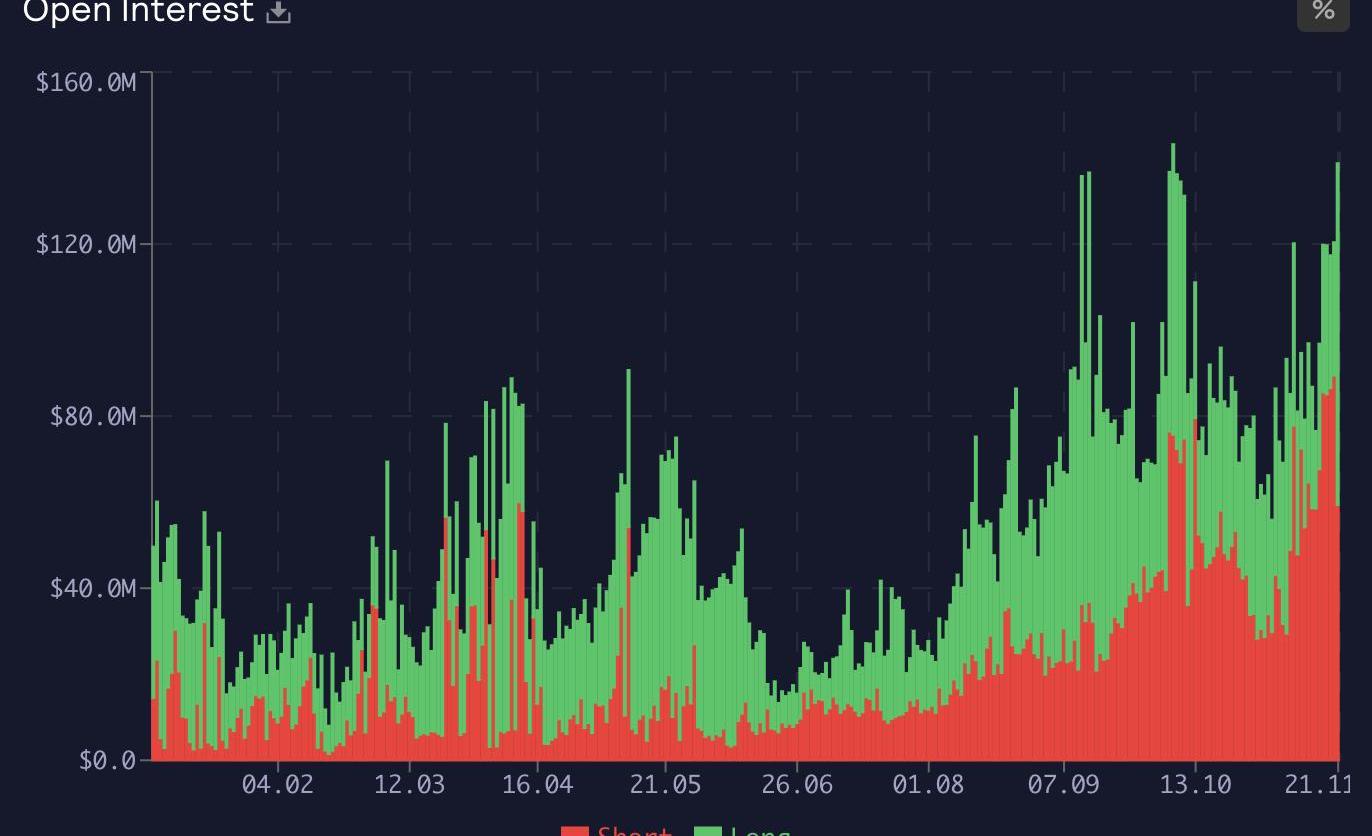Click the 26.06 x-axis date label

pyautogui.click(x=796, y=784)
